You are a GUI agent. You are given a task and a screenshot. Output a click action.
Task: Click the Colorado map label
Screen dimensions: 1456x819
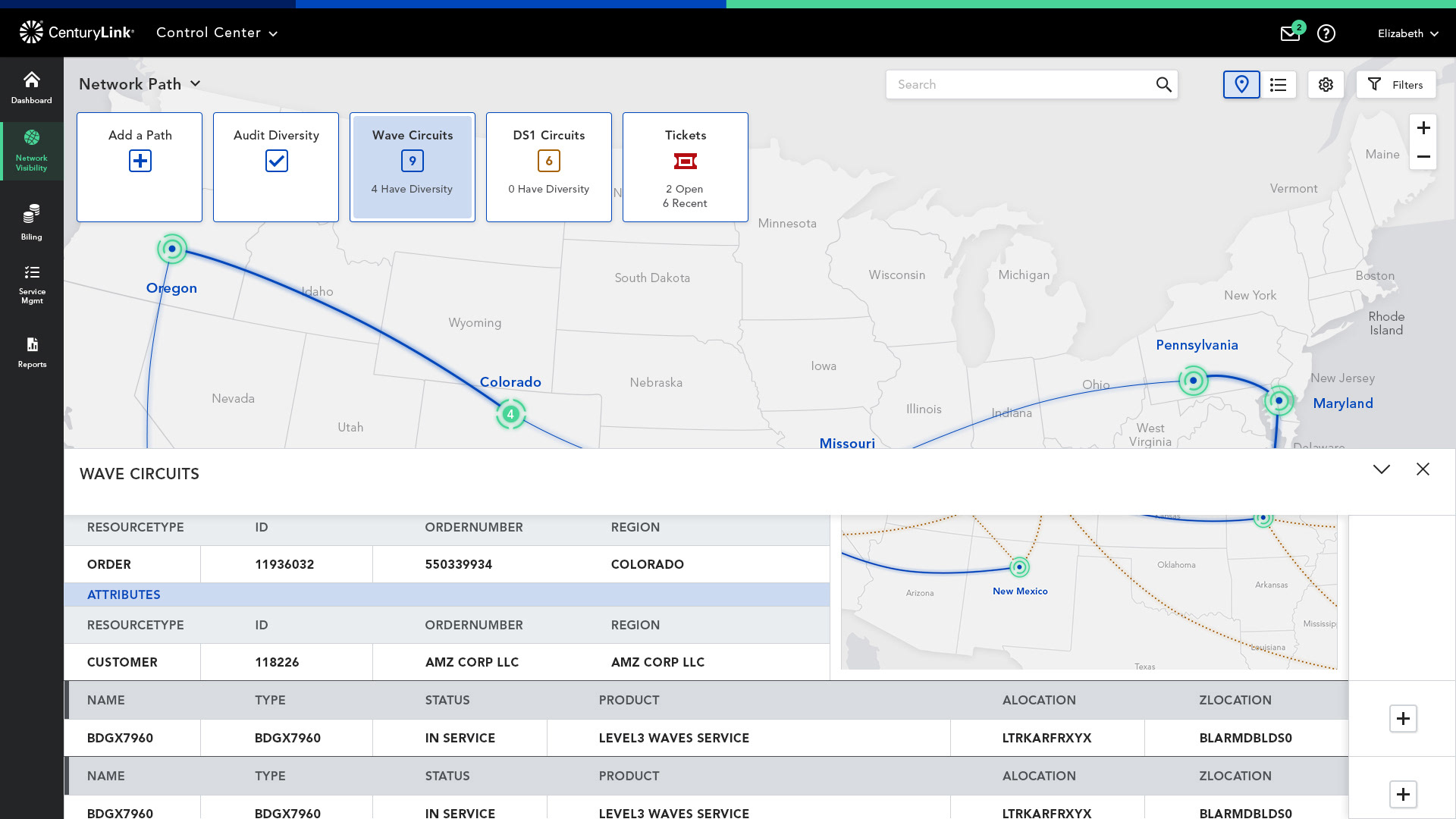[510, 382]
